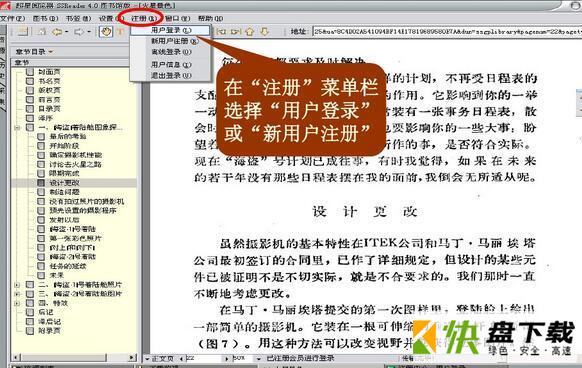The image size is (582, 368).
Task: Open the 文件 menu
Action: pos(13,18)
